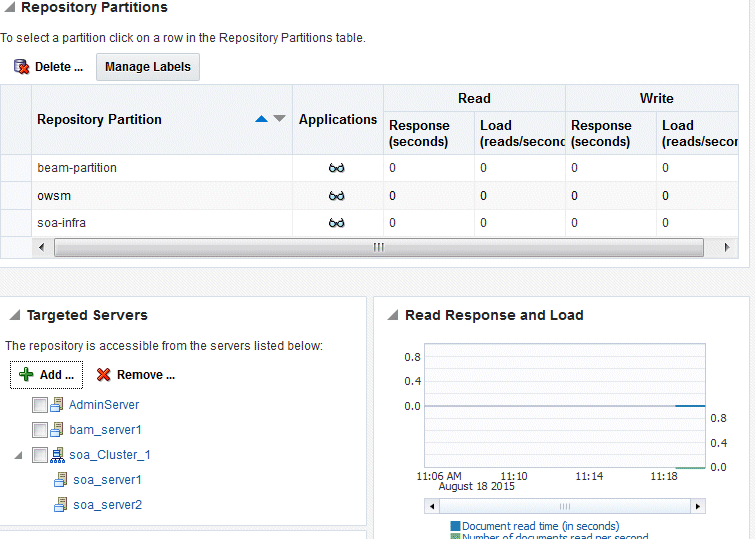Viewport: 755px width, 539px height.
Task: Collapse the Read Response and Load section
Action: (x=393, y=315)
